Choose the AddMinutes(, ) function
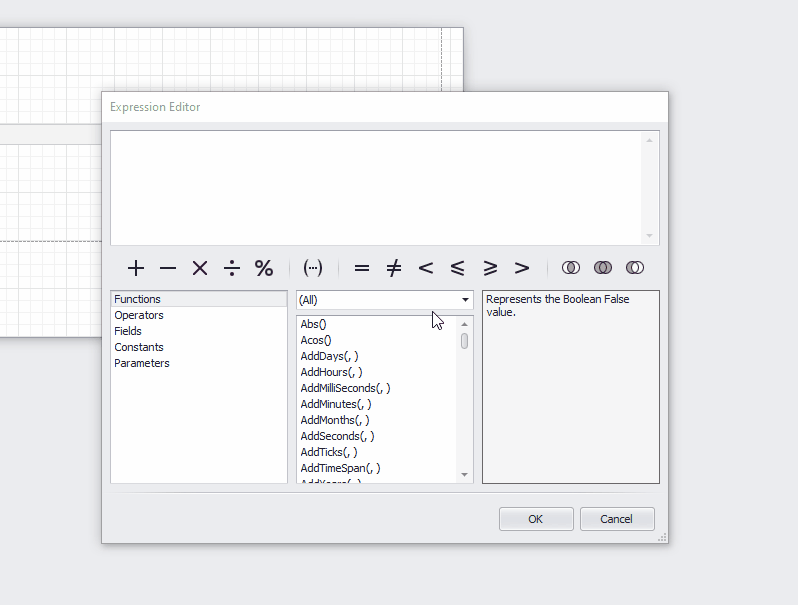Screen dimensions: 798x605 pos(377,405)
